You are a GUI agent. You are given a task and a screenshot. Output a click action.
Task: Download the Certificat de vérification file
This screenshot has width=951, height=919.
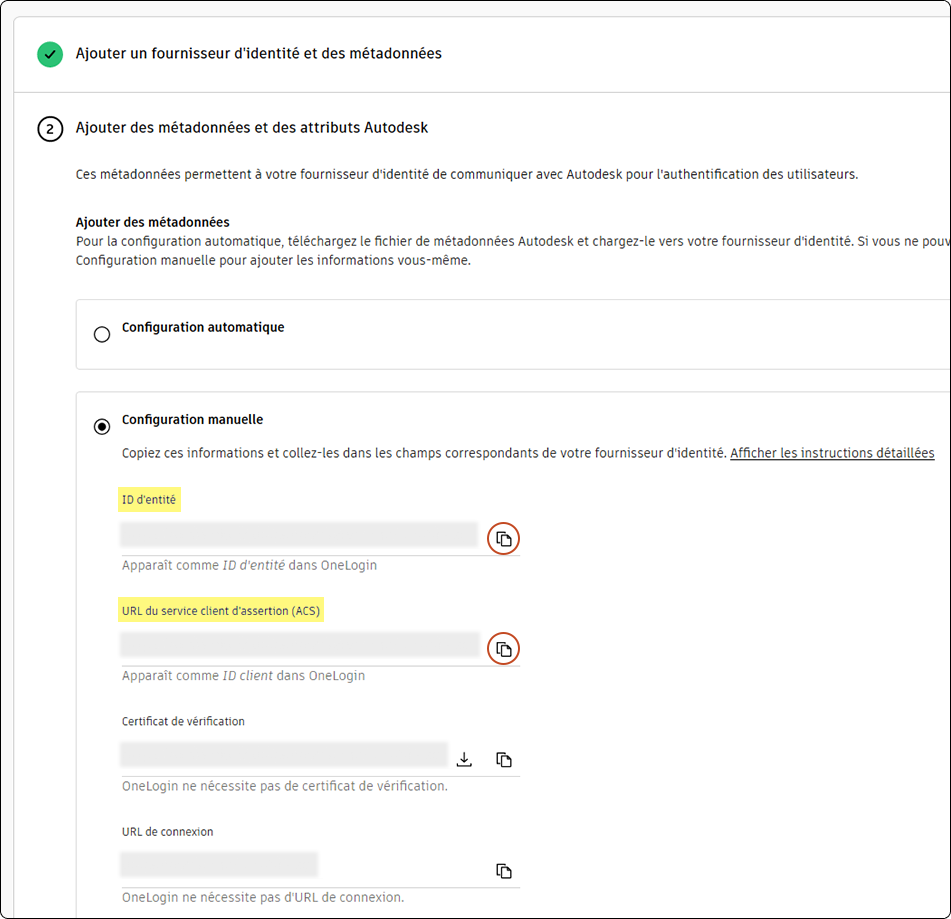pos(464,759)
